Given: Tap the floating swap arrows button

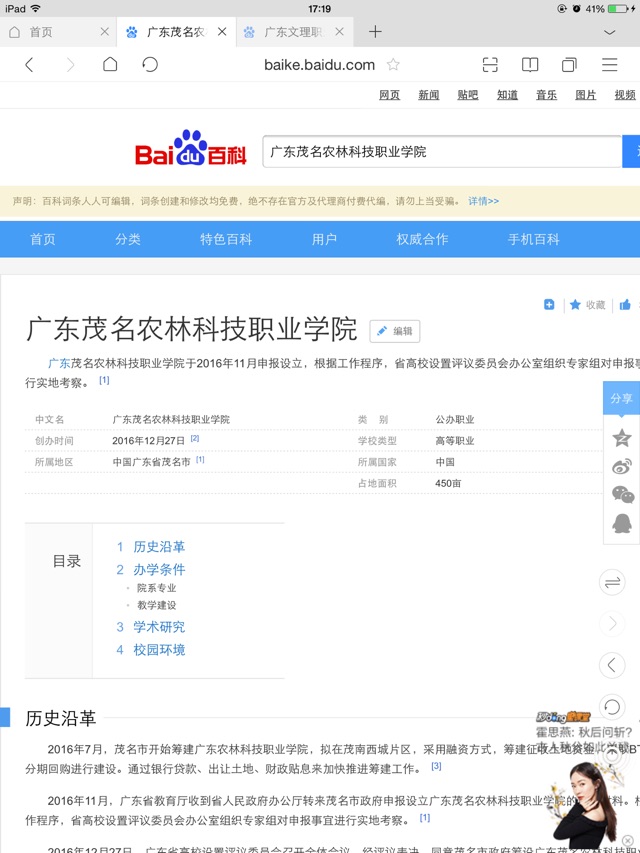Looking at the screenshot, I should click(x=612, y=582).
